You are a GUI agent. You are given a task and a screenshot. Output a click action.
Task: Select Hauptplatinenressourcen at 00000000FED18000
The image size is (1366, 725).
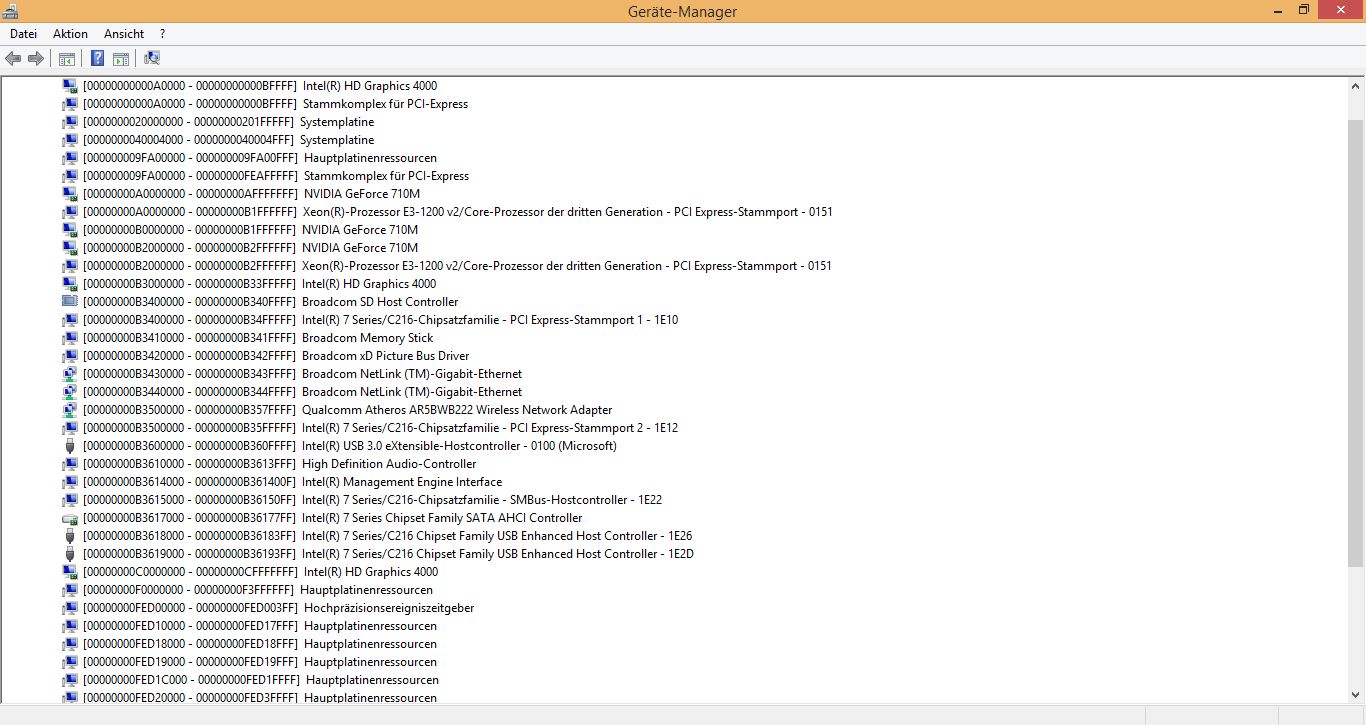pyautogui.click(x=259, y=643)
